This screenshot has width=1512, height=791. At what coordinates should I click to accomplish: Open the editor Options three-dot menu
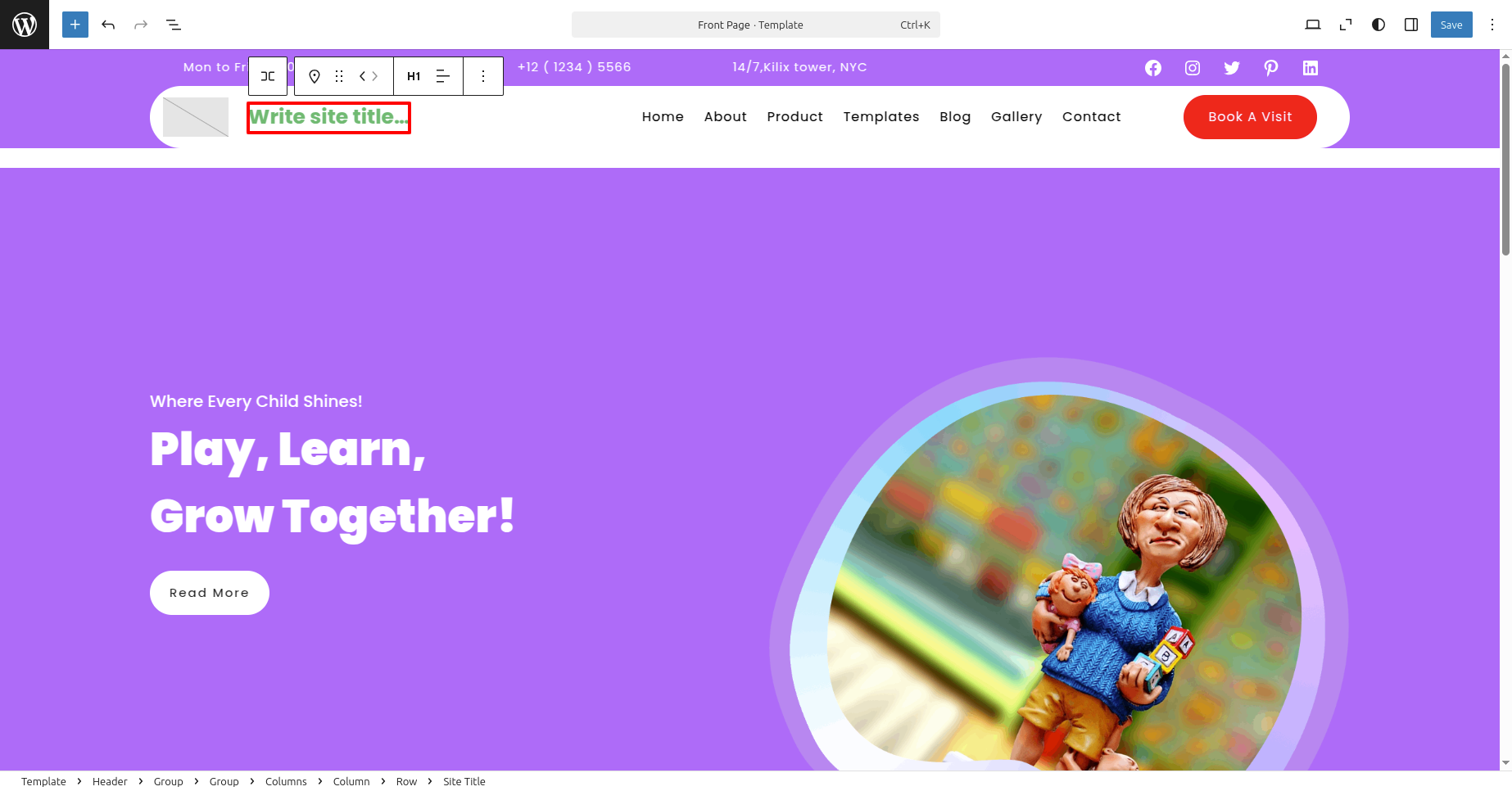(1492, 25)
